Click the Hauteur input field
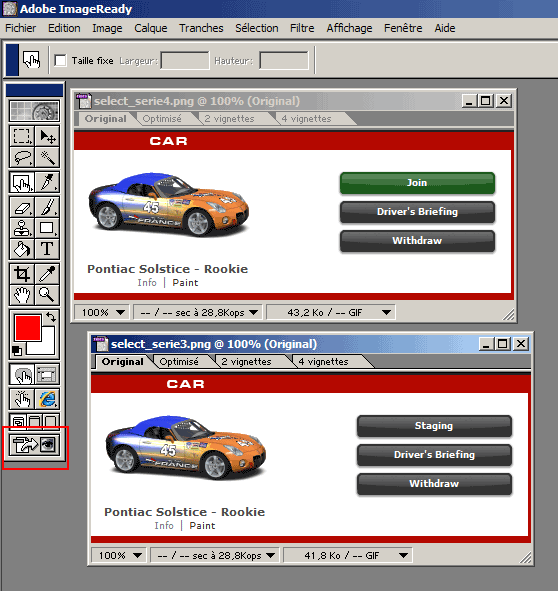The height and width of the screenshot is (591, 558). (x=284, y=60)
